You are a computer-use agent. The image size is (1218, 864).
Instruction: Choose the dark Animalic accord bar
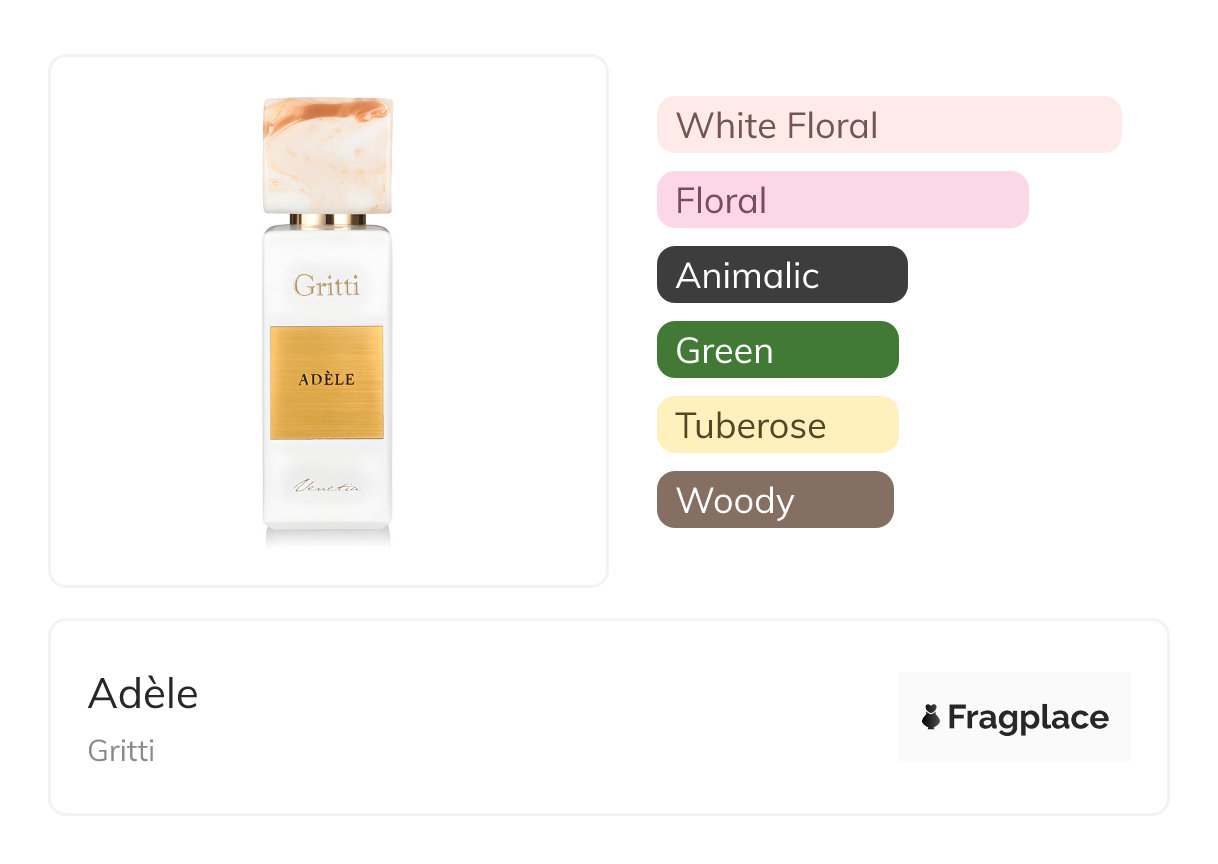781,275
